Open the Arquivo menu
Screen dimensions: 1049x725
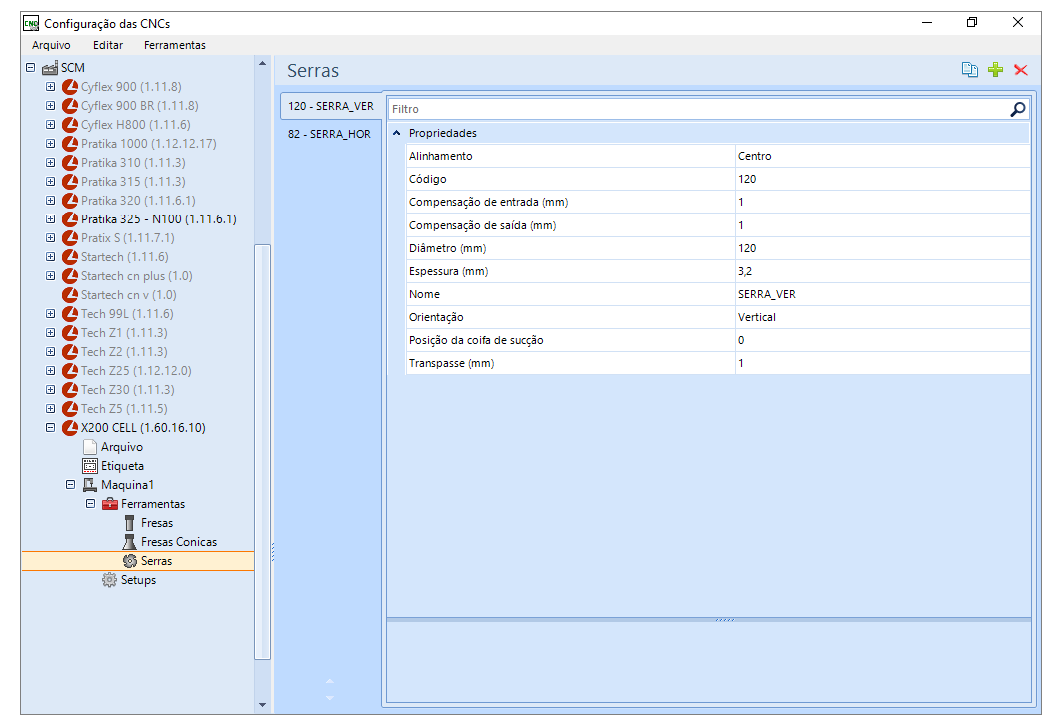click(51, 45)
